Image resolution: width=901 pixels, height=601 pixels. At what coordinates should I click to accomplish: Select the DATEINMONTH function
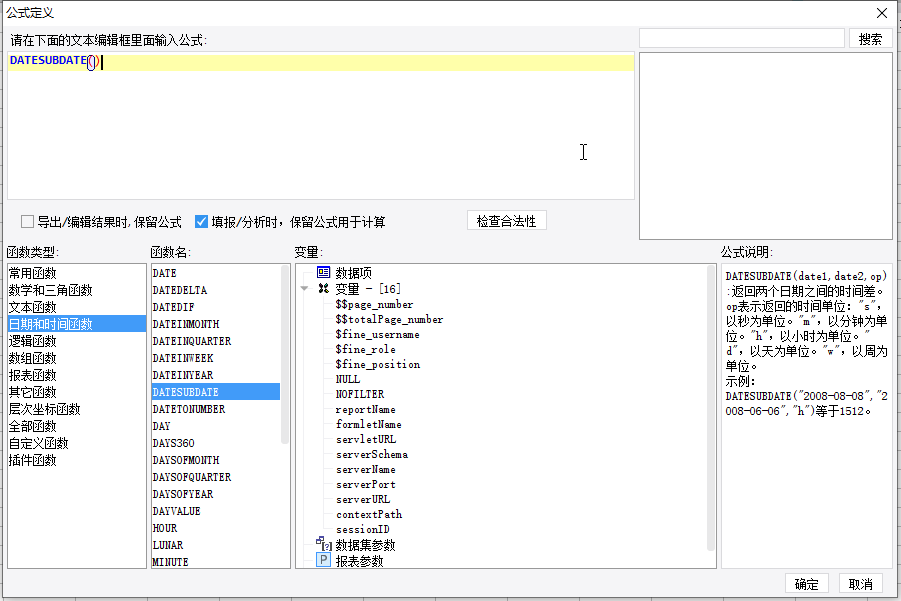click(x=215, y=324)
